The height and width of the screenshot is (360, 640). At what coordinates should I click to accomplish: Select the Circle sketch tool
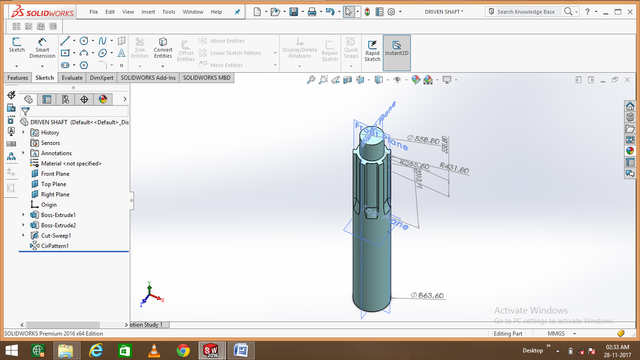click(x=84, y=41)
